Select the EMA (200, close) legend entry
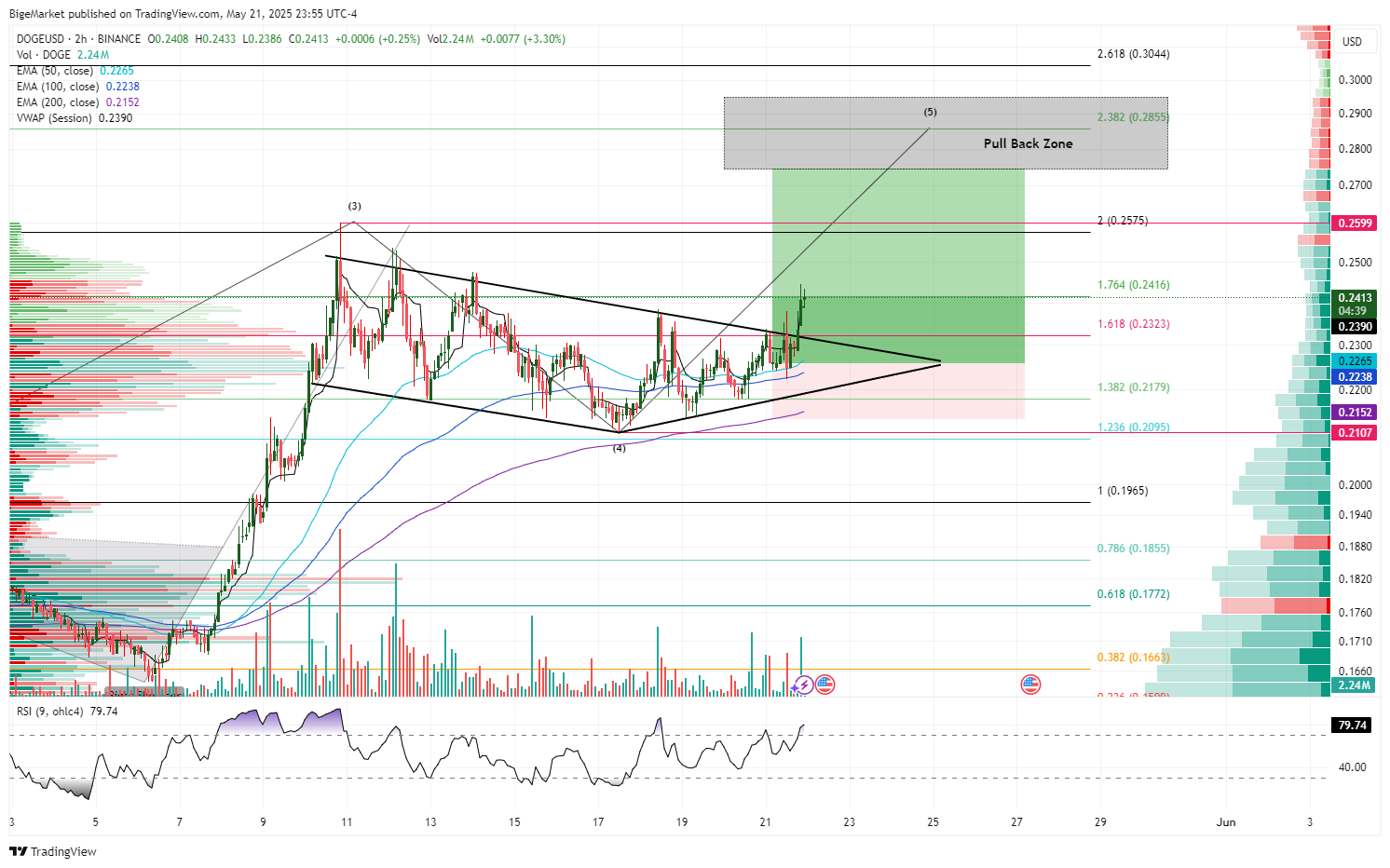The height and width of the screenshot is (868, 1390). [59, 102]
